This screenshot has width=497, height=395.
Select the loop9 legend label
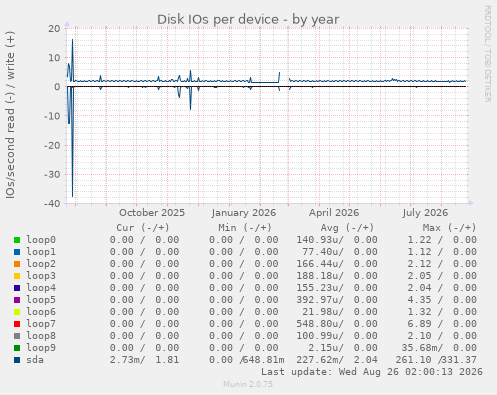tap(41, 348)
